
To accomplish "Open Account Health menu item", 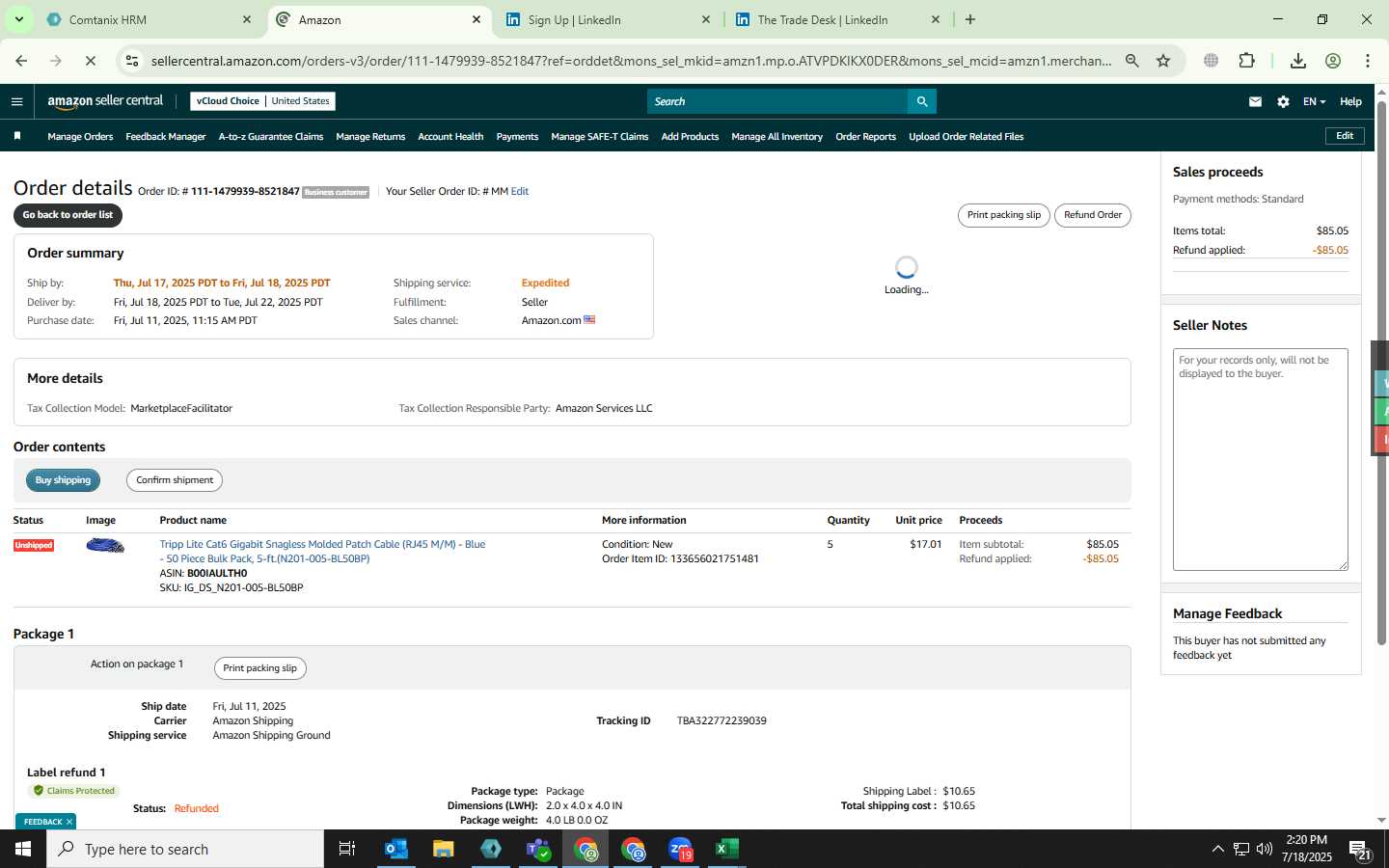I will 450,137.
